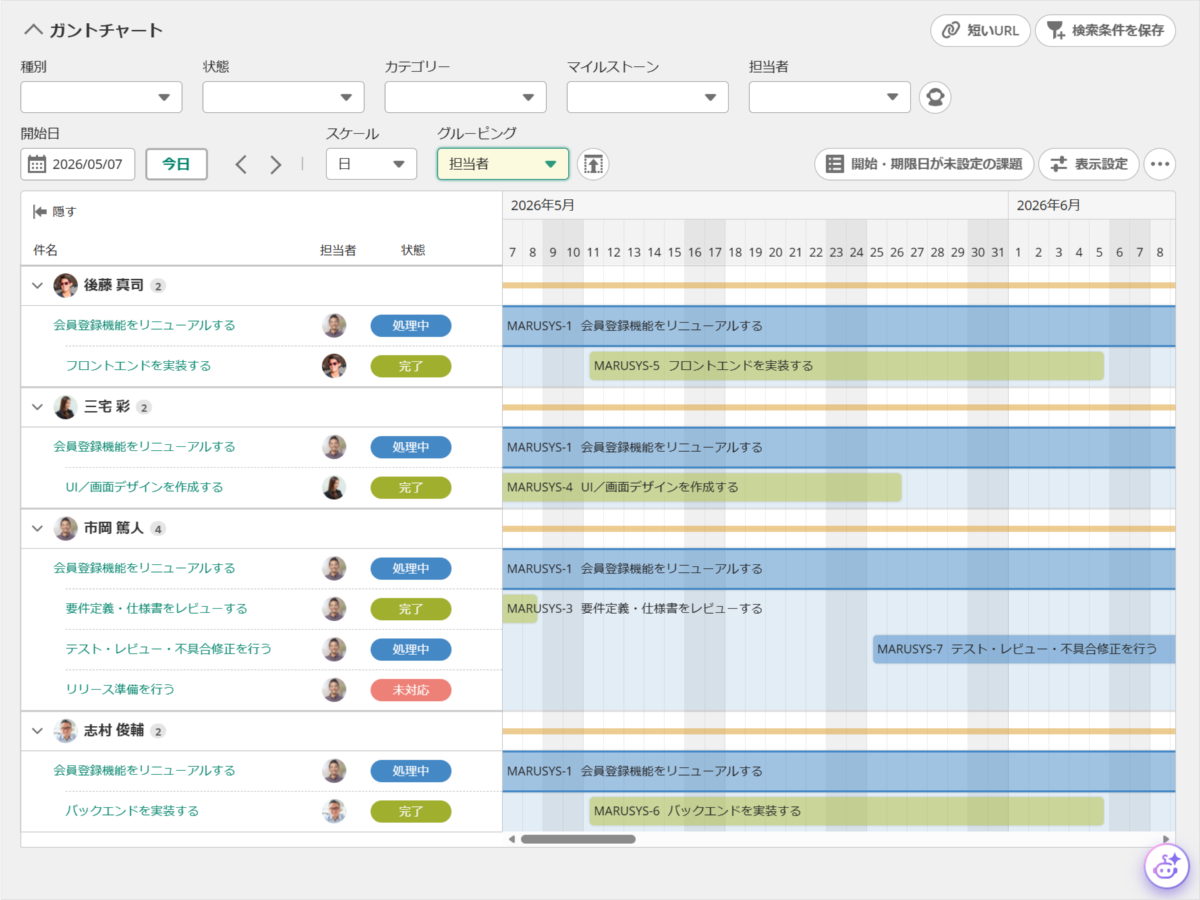1200x900 pixels.
Task: Collapse the 後藤 真司 group
Action: tap(37, 286)
